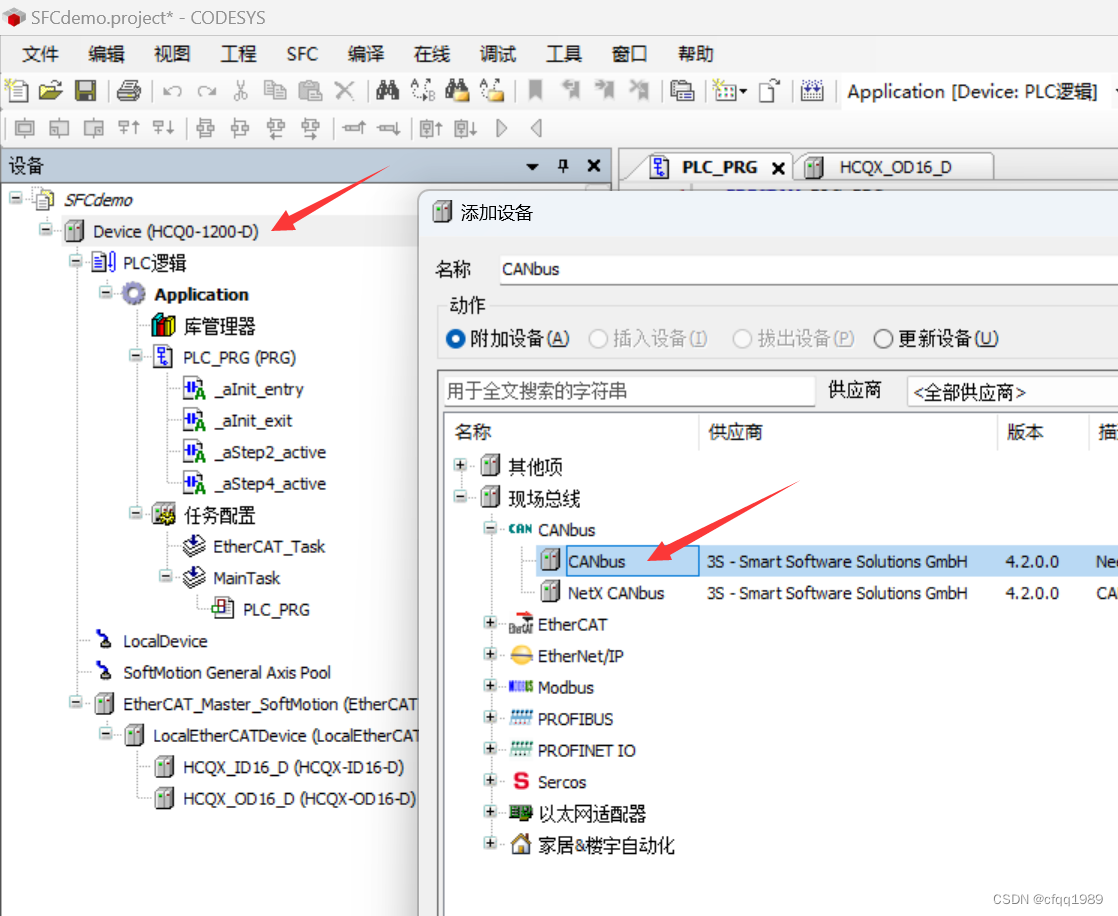Open the 供应商 vendor dropdown
Image resolution: width=1118 pixels, height=916 pixels.
pos(1012,392)
